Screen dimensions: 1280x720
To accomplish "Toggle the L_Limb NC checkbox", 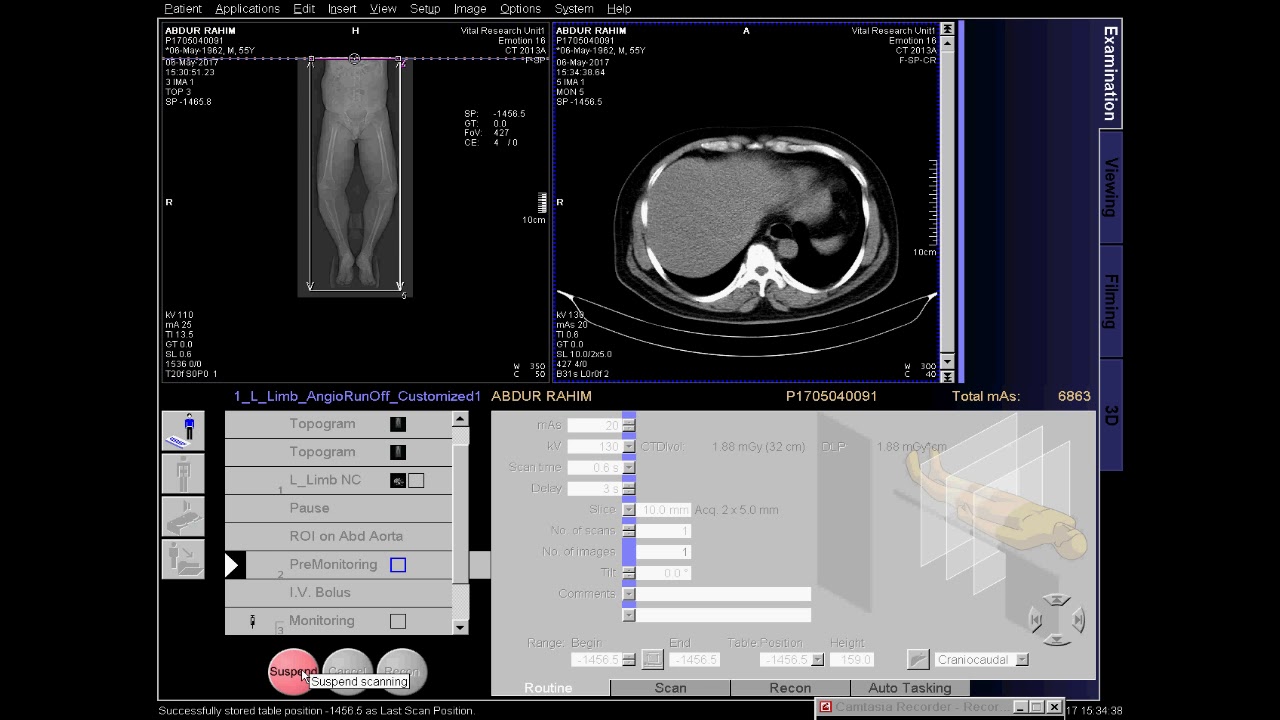I will click(416, 480).
